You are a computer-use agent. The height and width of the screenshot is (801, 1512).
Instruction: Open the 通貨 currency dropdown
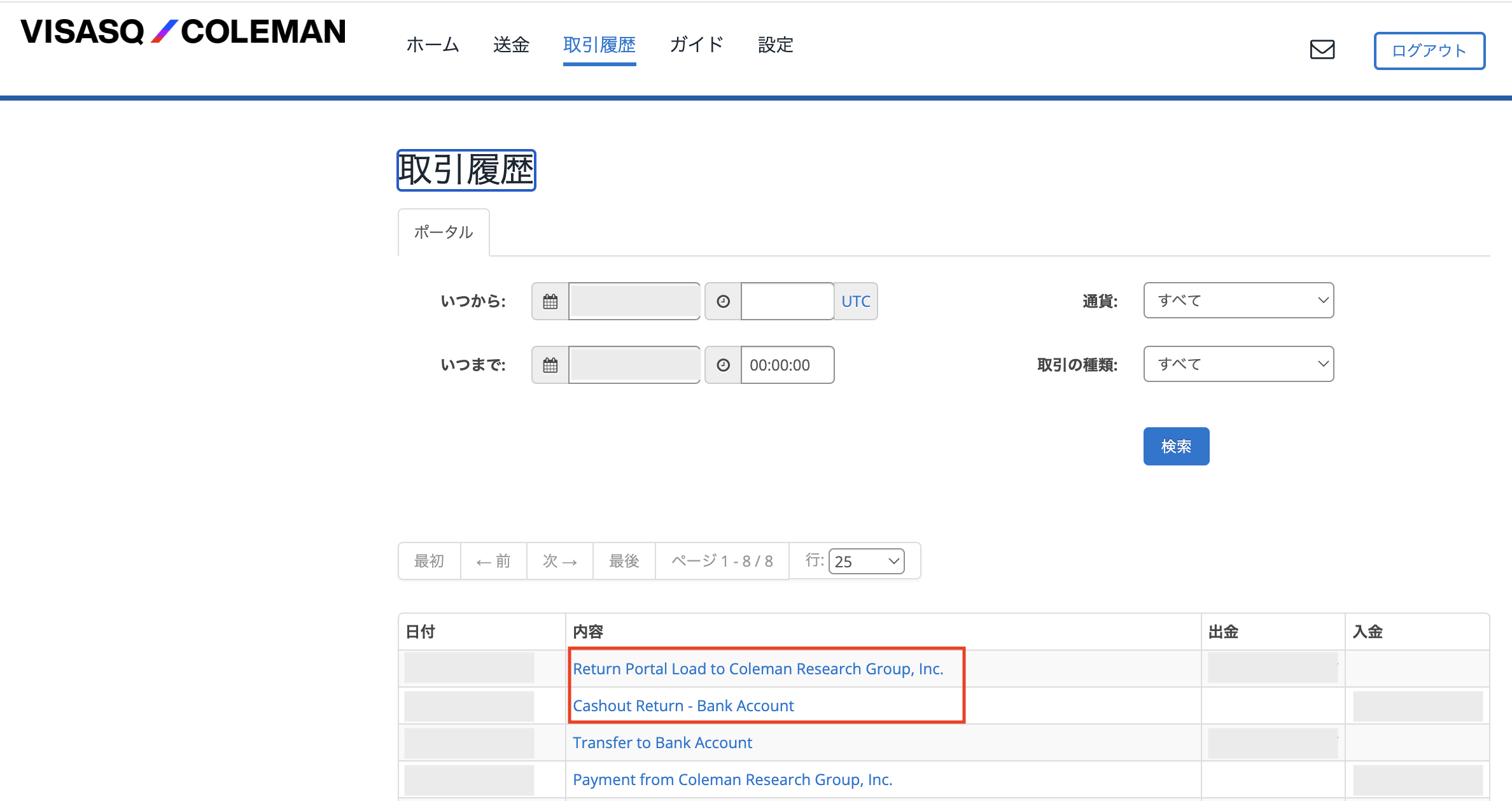(x=1238, y=300)
